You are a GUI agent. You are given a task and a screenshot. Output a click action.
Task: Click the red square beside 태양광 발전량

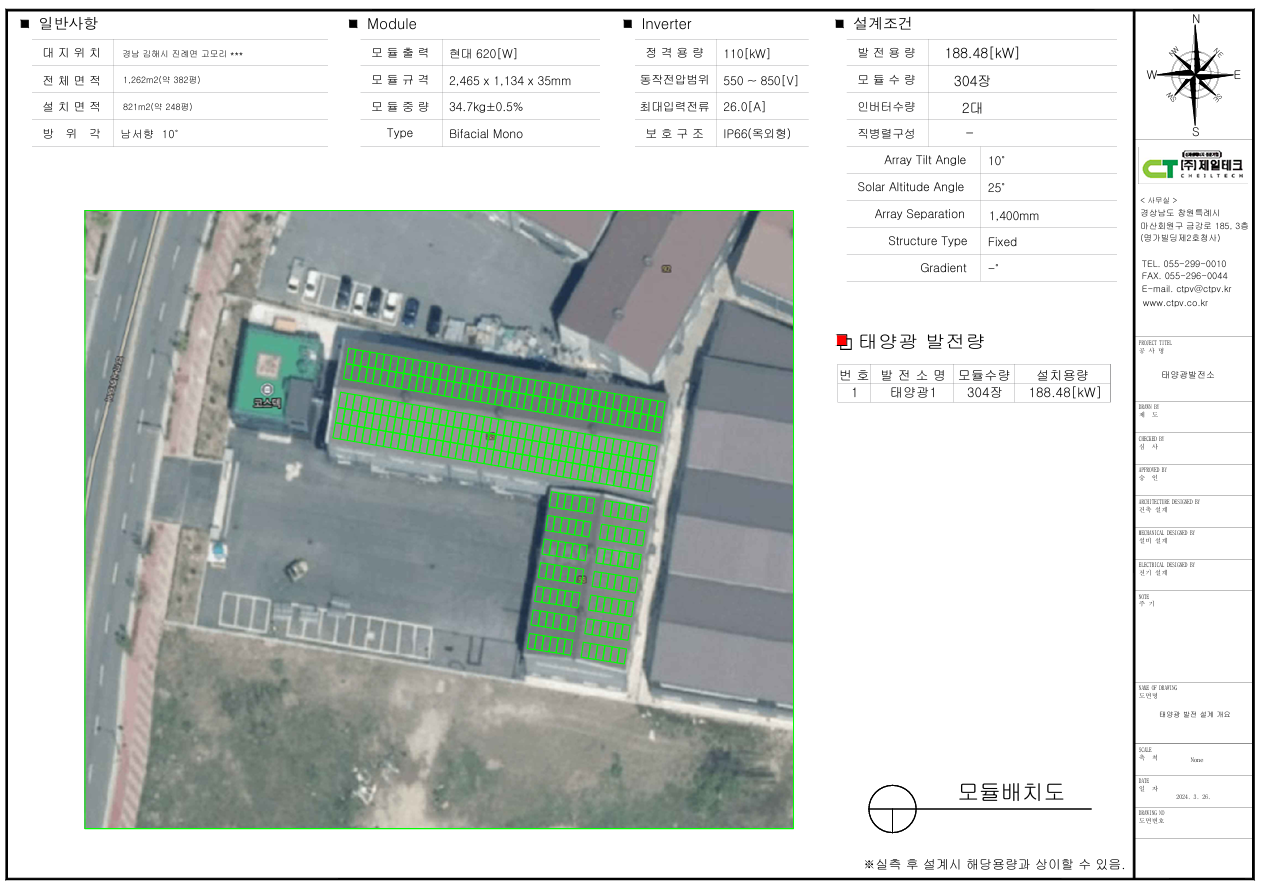[x=842, y=341]
